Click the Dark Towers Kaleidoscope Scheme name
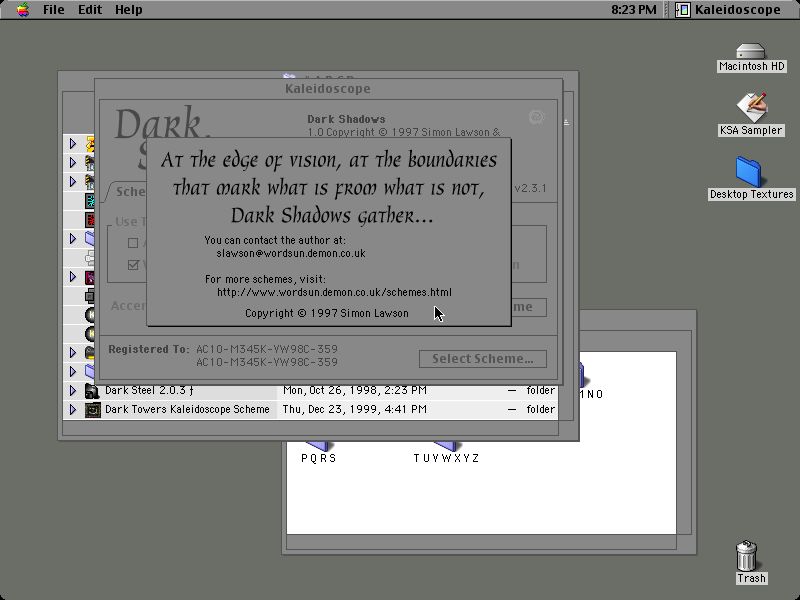 point(187,410)
